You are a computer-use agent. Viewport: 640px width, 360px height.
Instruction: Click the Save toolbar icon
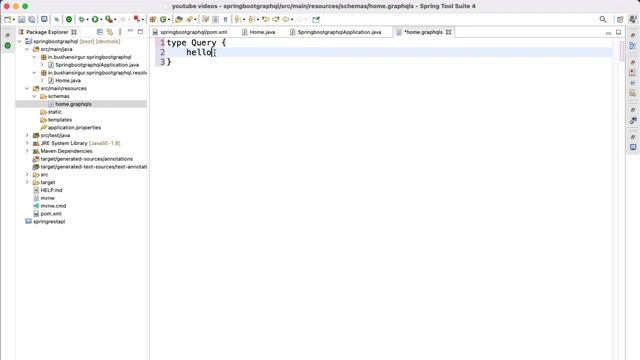pyautogui.click(x=22, y=19)
